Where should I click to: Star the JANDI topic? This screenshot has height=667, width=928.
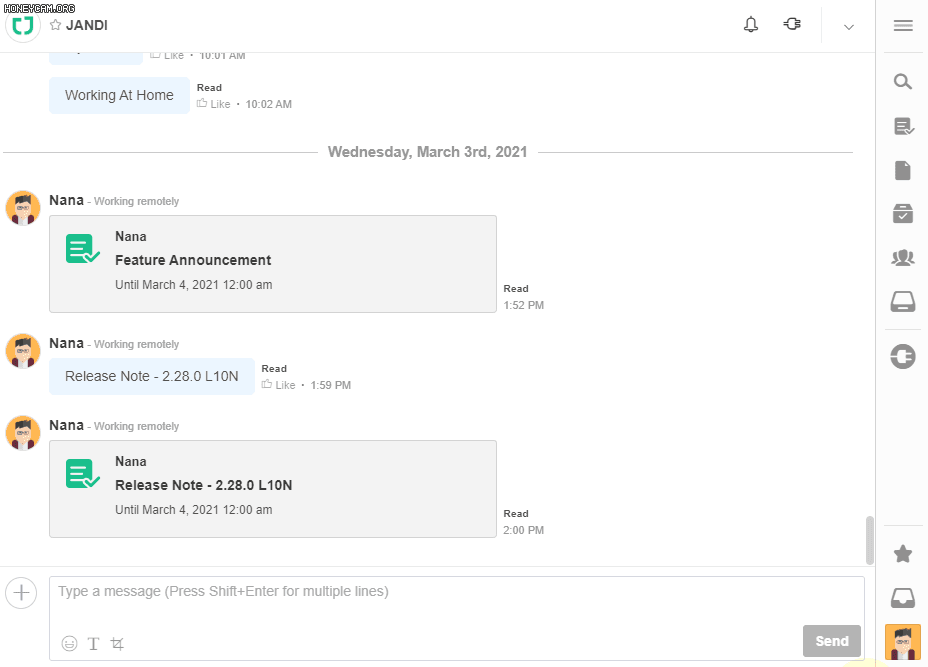click(56, 25)
